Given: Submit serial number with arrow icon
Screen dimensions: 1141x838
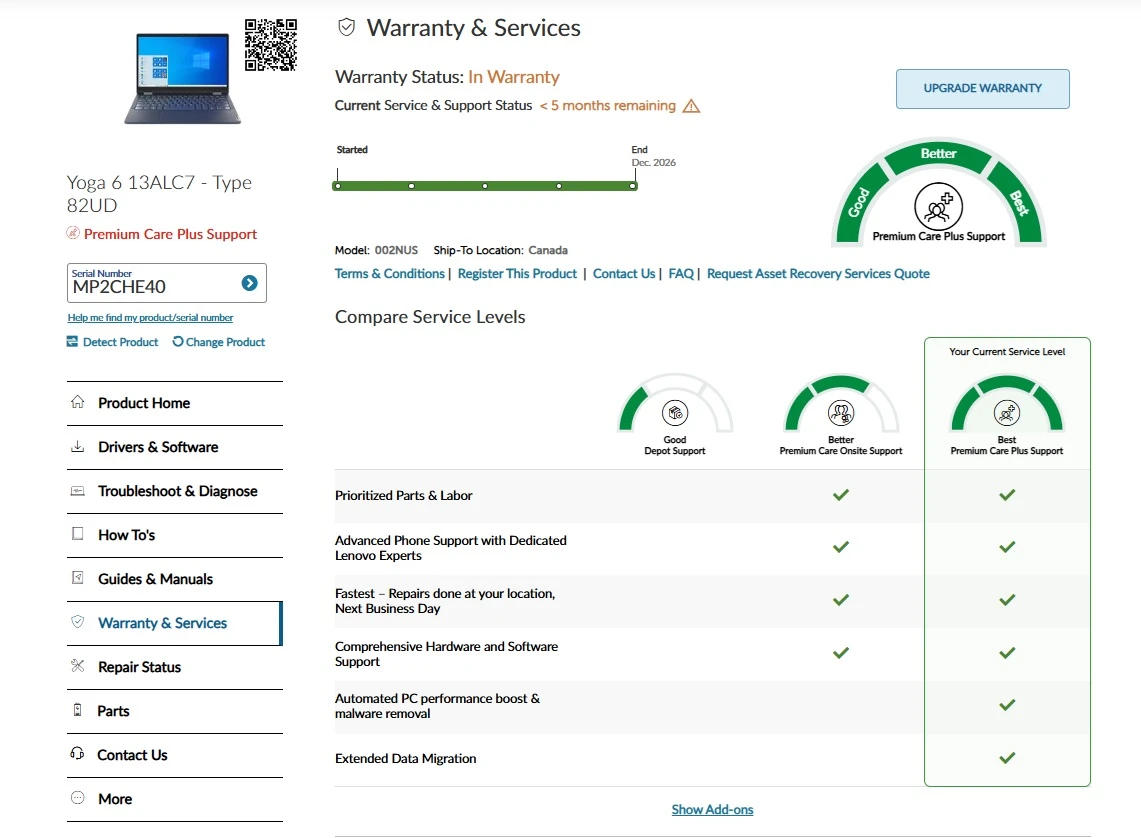Looking at the screenshot, I should [250, 283].
